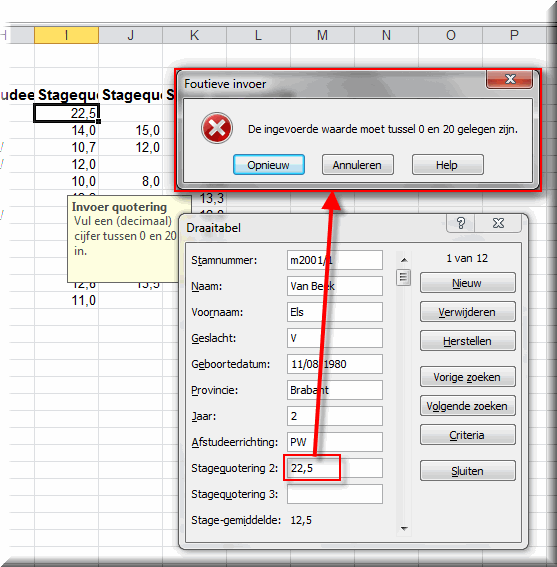Click Stagequotering 2 field with 22,5

click(x=335, y=468)
